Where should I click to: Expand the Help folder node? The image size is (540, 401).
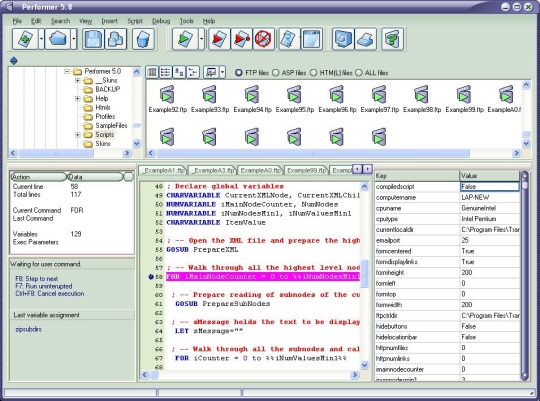(x=78, y=99)
